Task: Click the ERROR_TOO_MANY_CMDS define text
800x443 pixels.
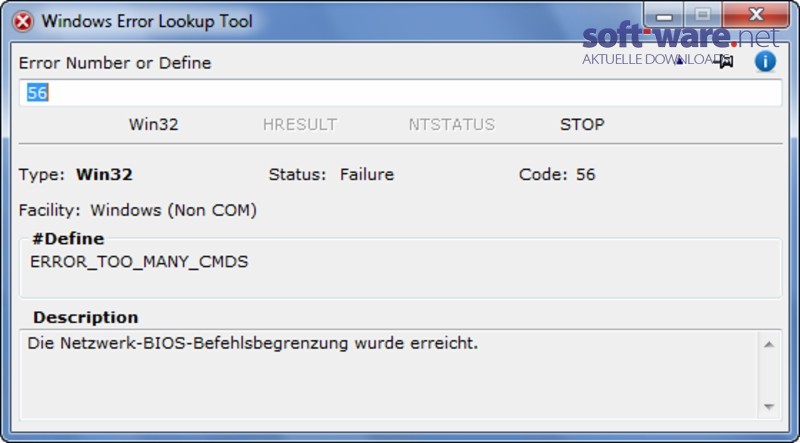Action: [139, 262]
